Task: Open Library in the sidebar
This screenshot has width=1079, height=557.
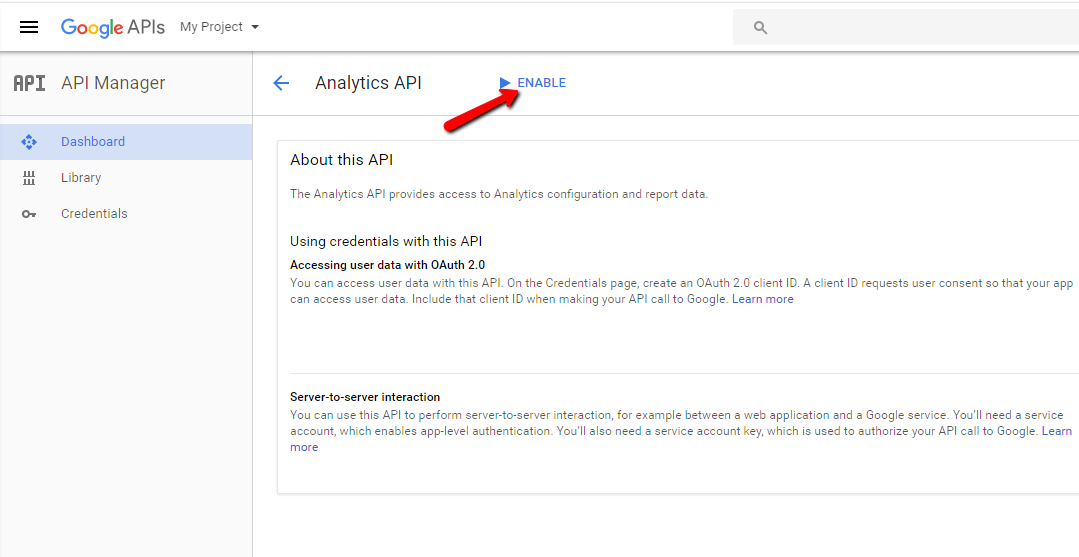Action: point(126,178)
